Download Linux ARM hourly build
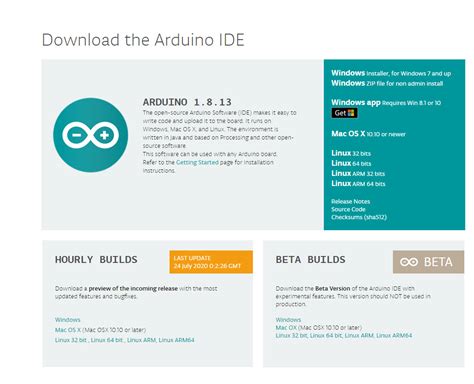This screenshot has width=474, height=384. click(141, 340)
